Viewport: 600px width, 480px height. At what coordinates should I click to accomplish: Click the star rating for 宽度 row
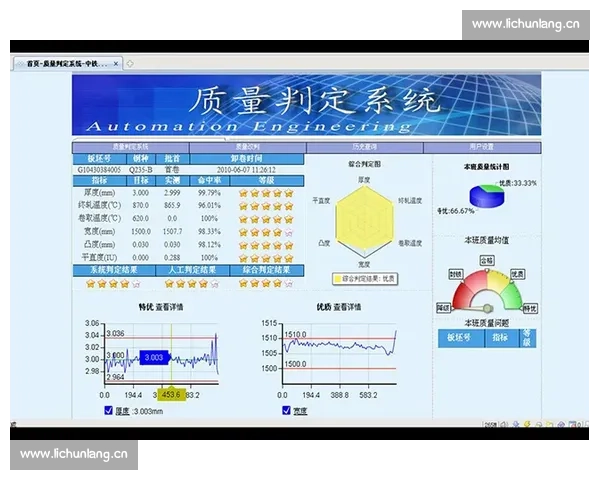click(x=266, y=232)
